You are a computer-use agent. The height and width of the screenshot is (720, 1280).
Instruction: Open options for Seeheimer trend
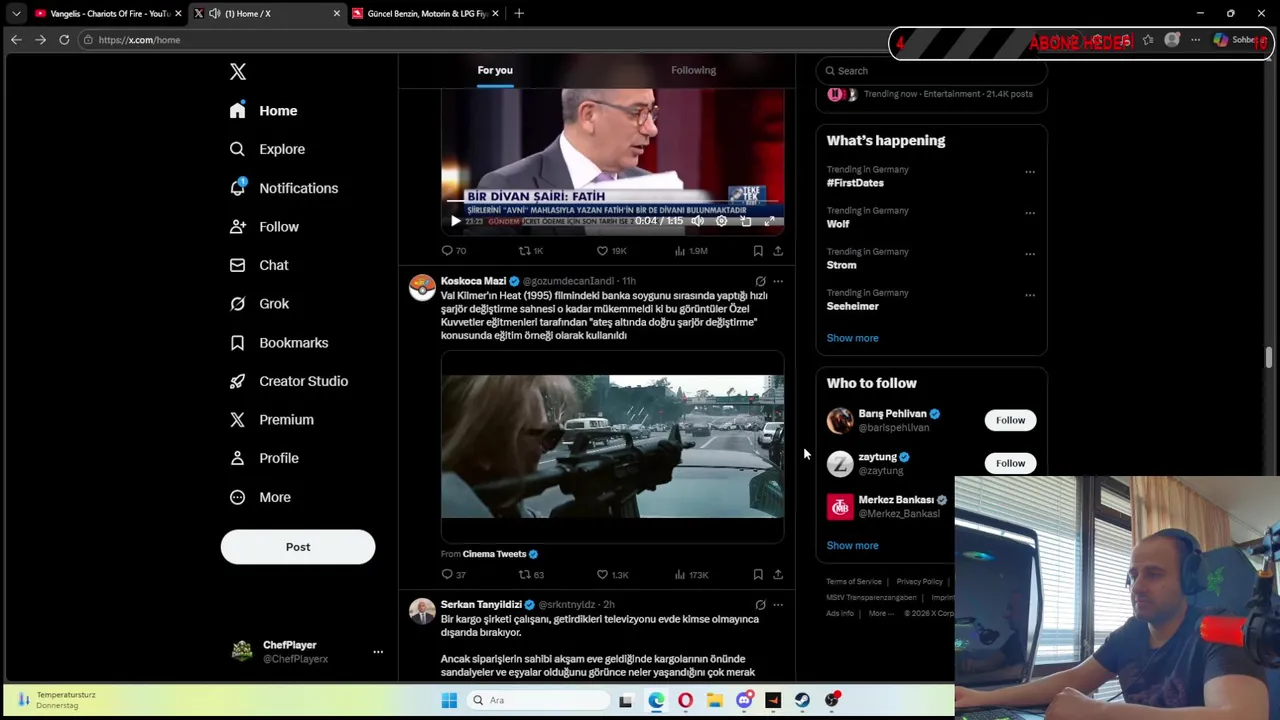(x=1030, y=295)
